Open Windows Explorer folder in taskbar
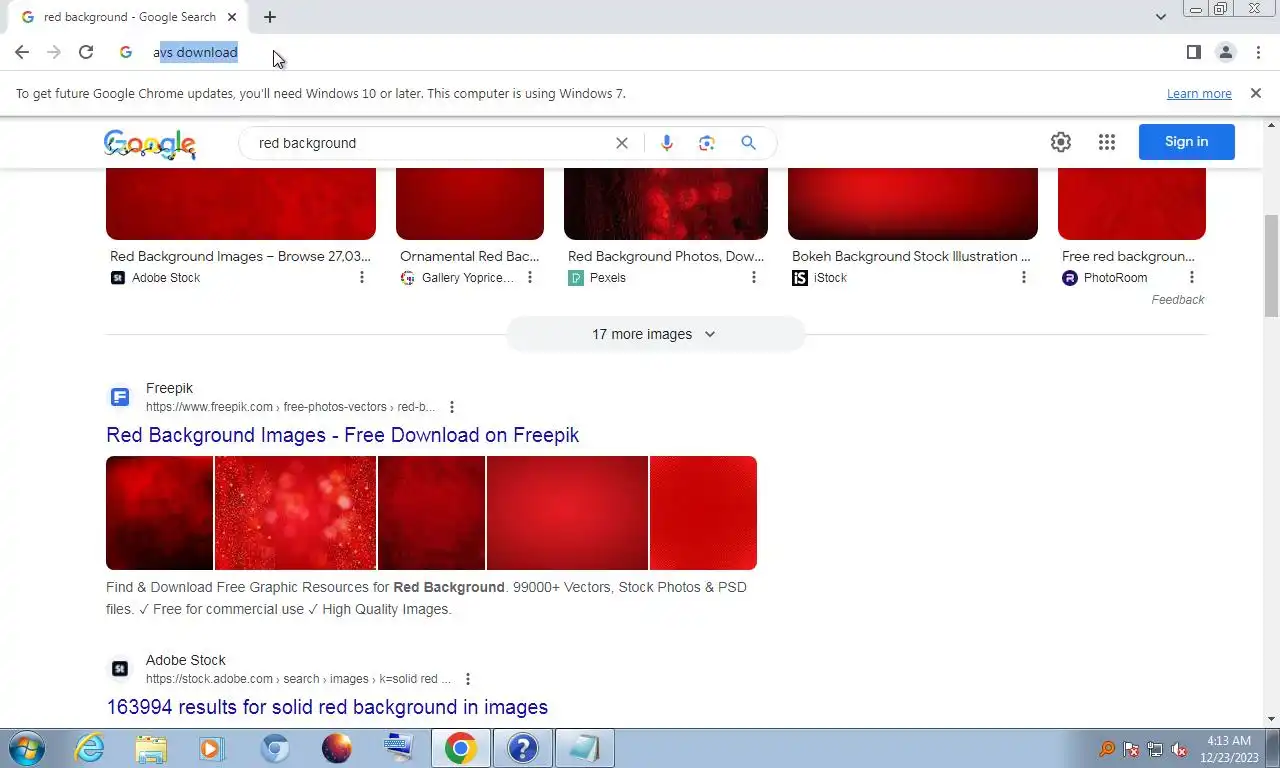The width and height of the screenshot is (1280, 768). 151,748
